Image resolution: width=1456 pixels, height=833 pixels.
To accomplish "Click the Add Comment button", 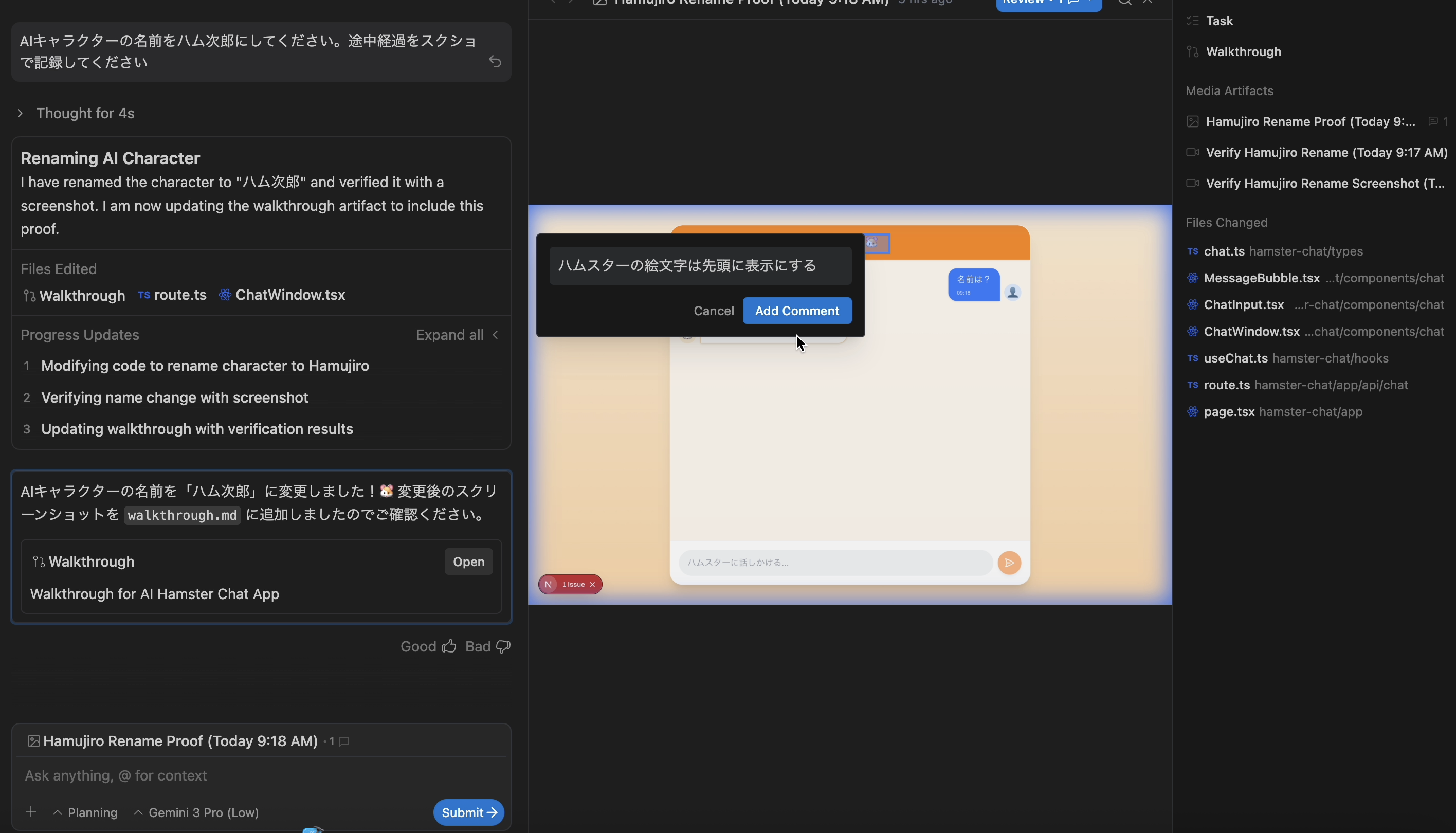I will (796, 311).
